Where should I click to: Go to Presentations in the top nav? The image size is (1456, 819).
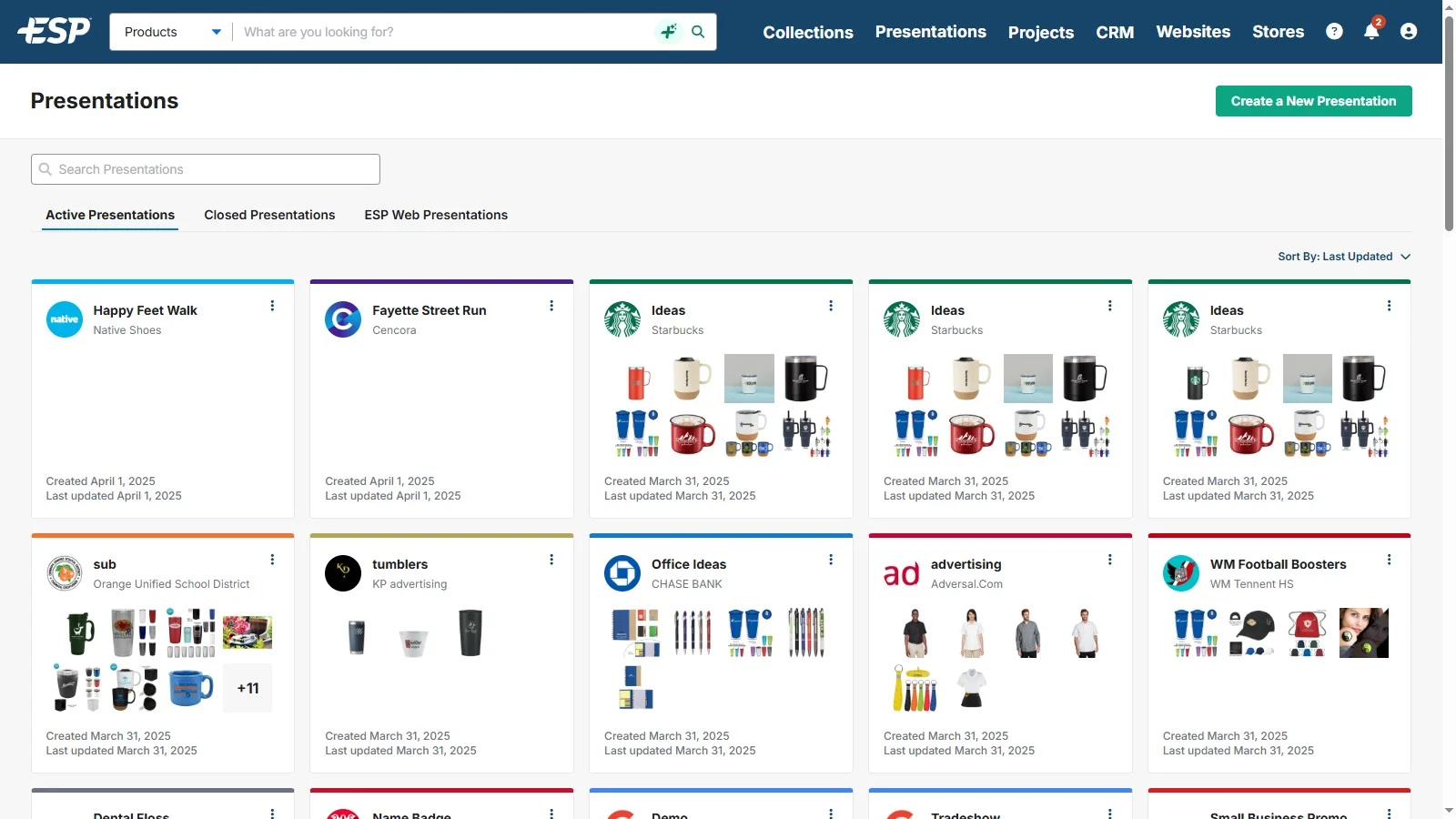point(931,32)
